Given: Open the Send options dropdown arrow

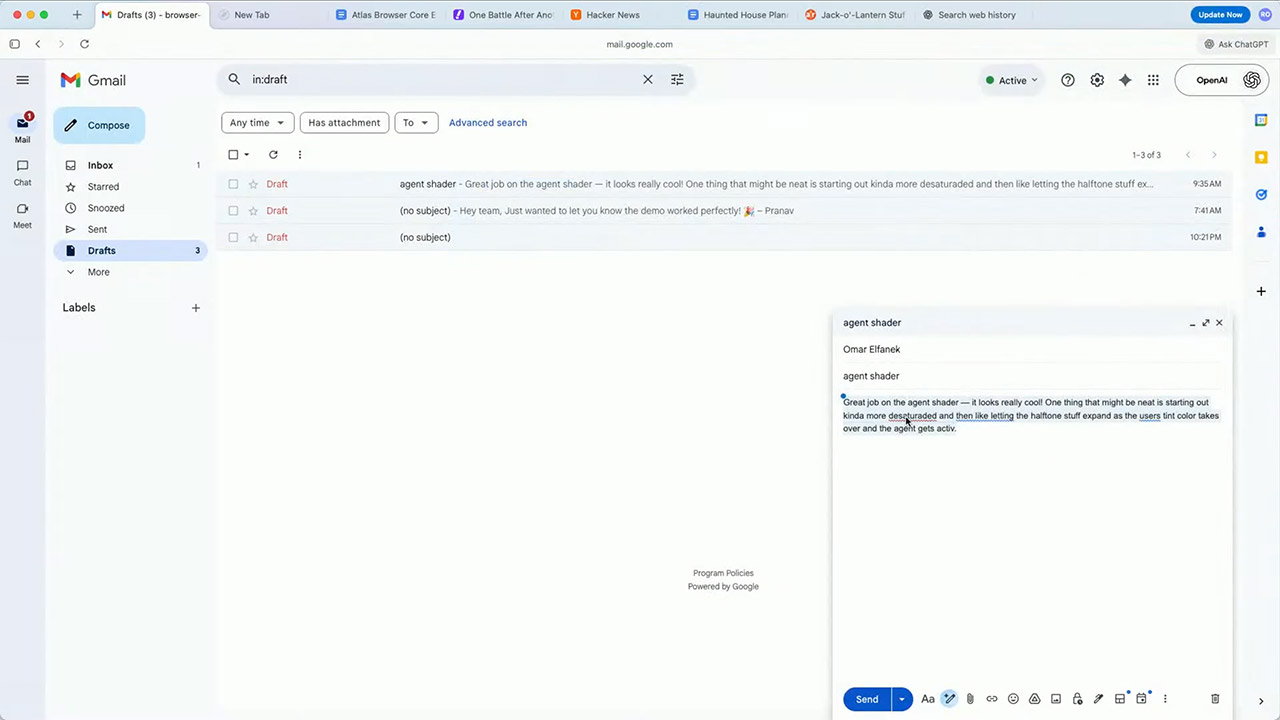Looking at the screenshot, I should tap(901, 698).
